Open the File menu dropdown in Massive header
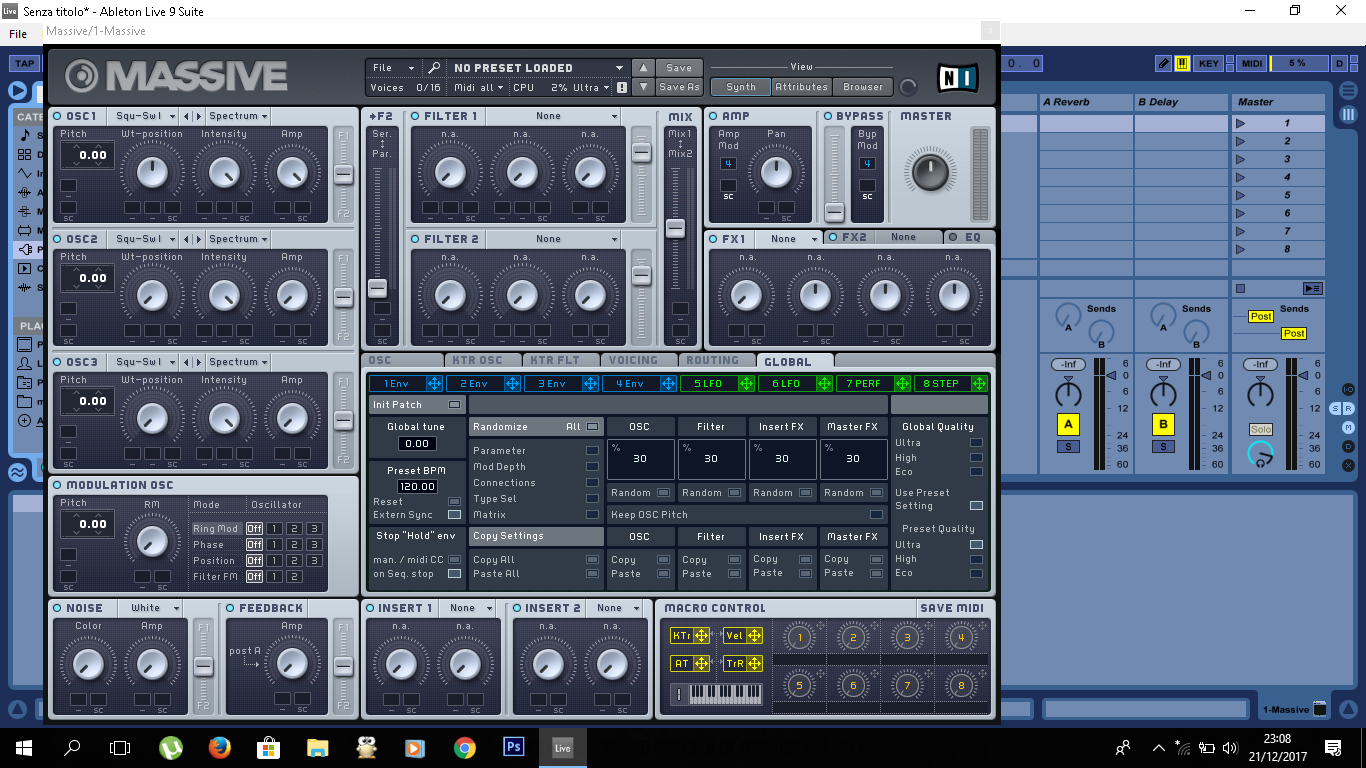This screenshot has height=768, width=1366. (x=393, y=68)
